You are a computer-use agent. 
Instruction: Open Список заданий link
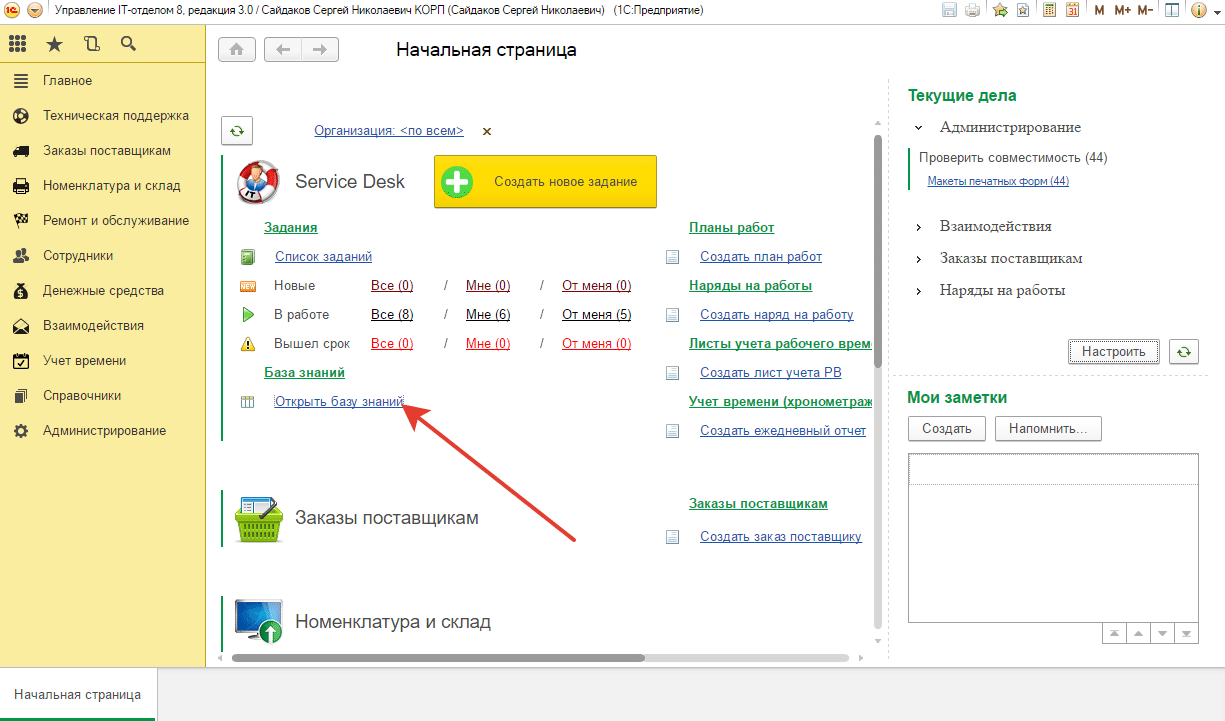coord(323,256)
